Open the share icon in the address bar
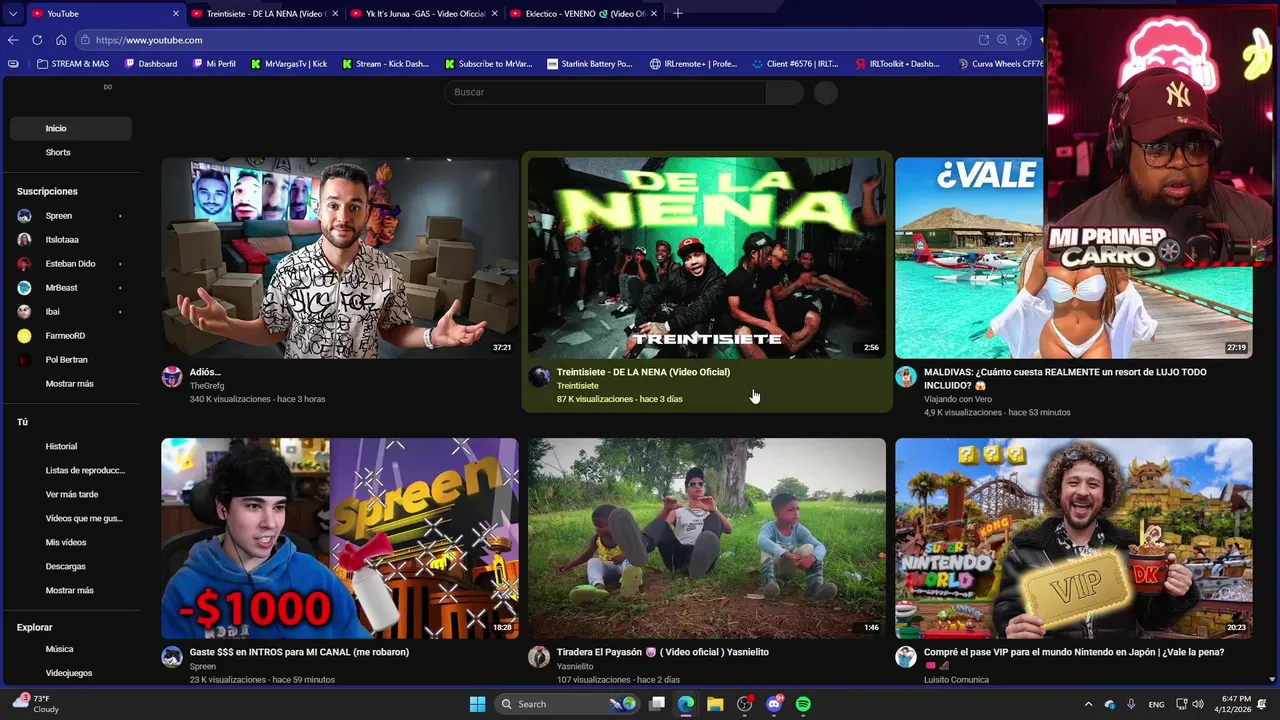 (x=984, y=40)
